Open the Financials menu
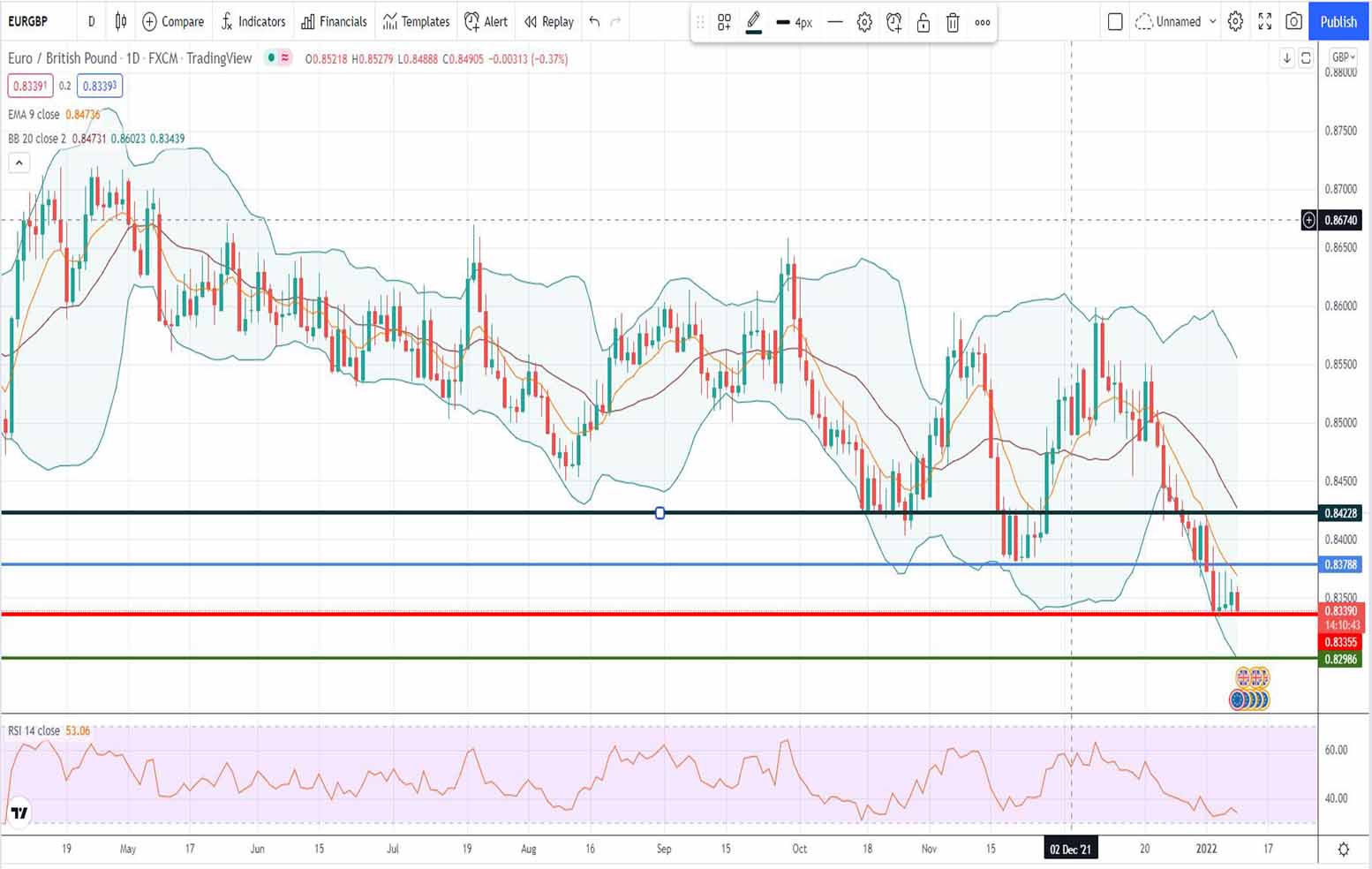Viewport: 1372px width, 869px height. pos(334,21)
